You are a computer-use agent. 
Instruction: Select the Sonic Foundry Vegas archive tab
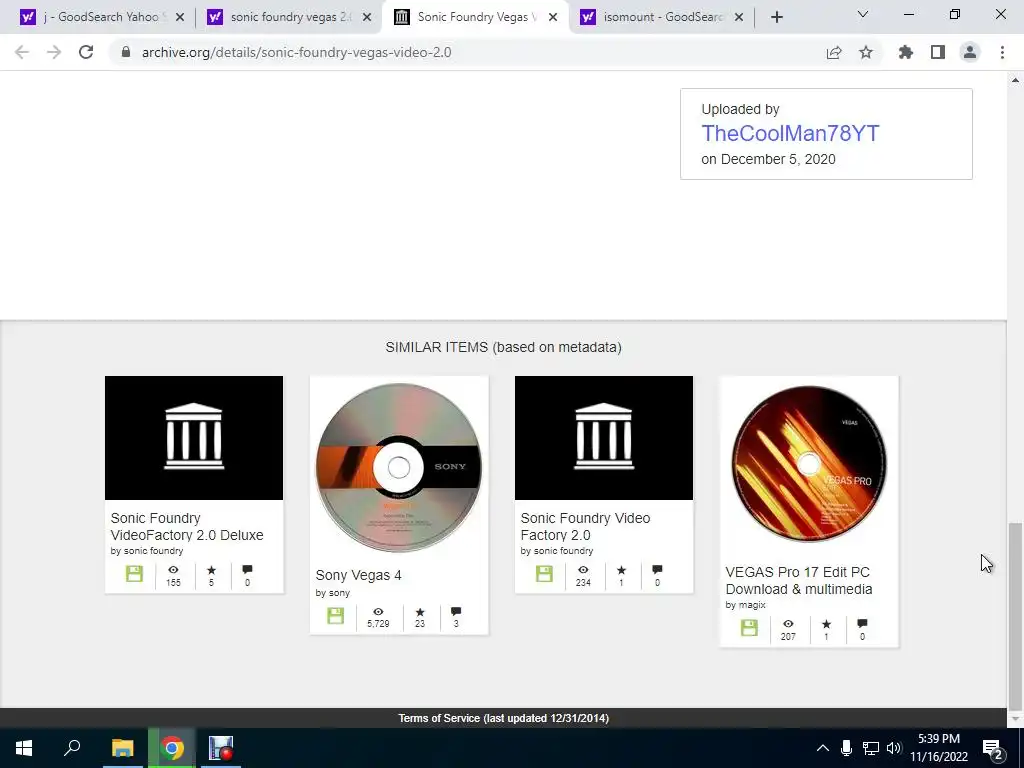[475, 17]
